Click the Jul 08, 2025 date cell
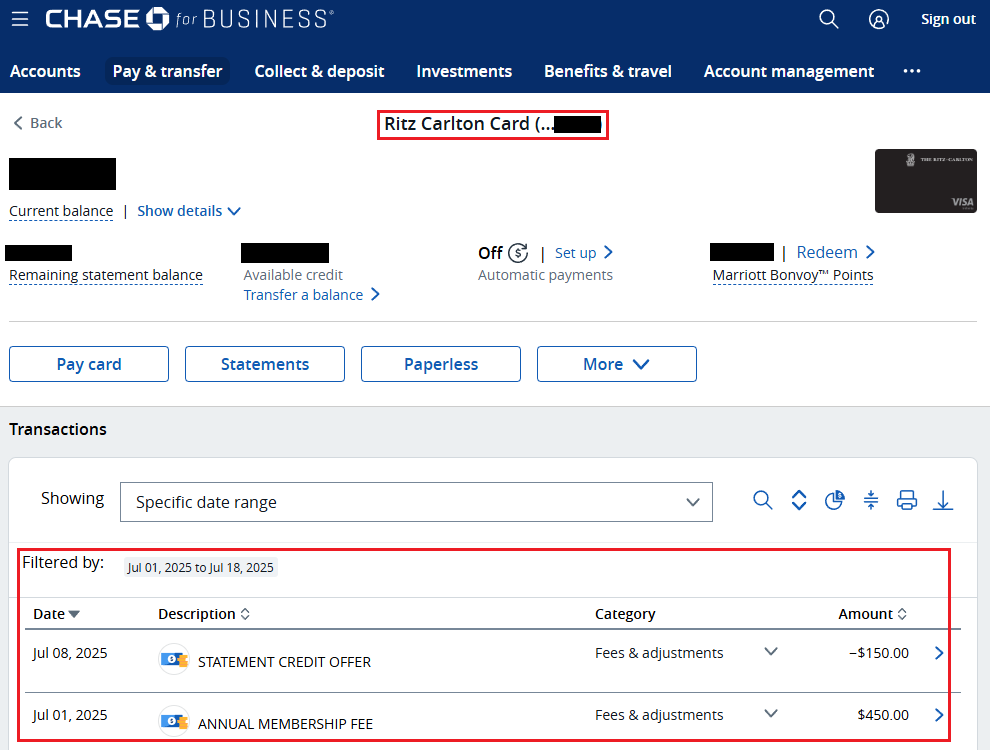This screenshot has height=750, width=990. (x=70, y=653)
